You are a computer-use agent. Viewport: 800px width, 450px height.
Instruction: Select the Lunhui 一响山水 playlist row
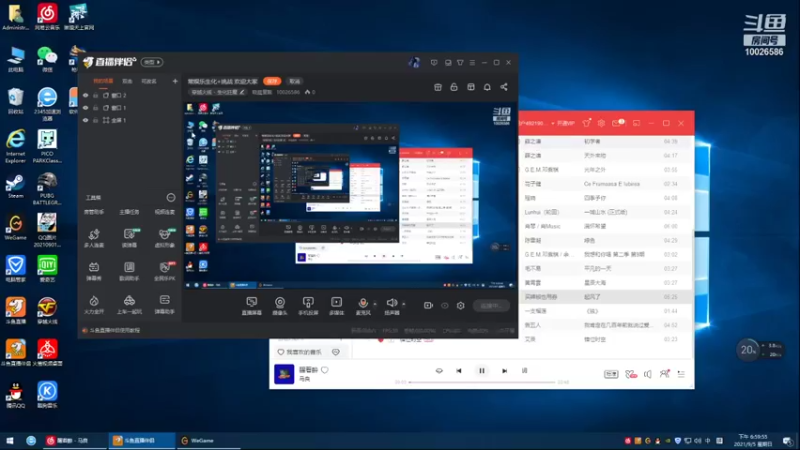pos(605,212)
